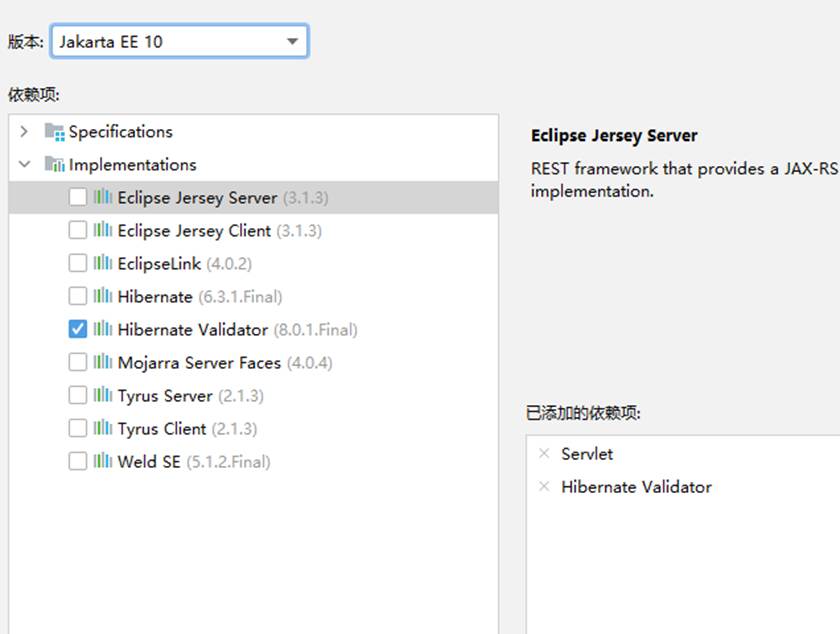
Task: Enable Mojarra Server Faces checkbox
Action: [78, 362]
